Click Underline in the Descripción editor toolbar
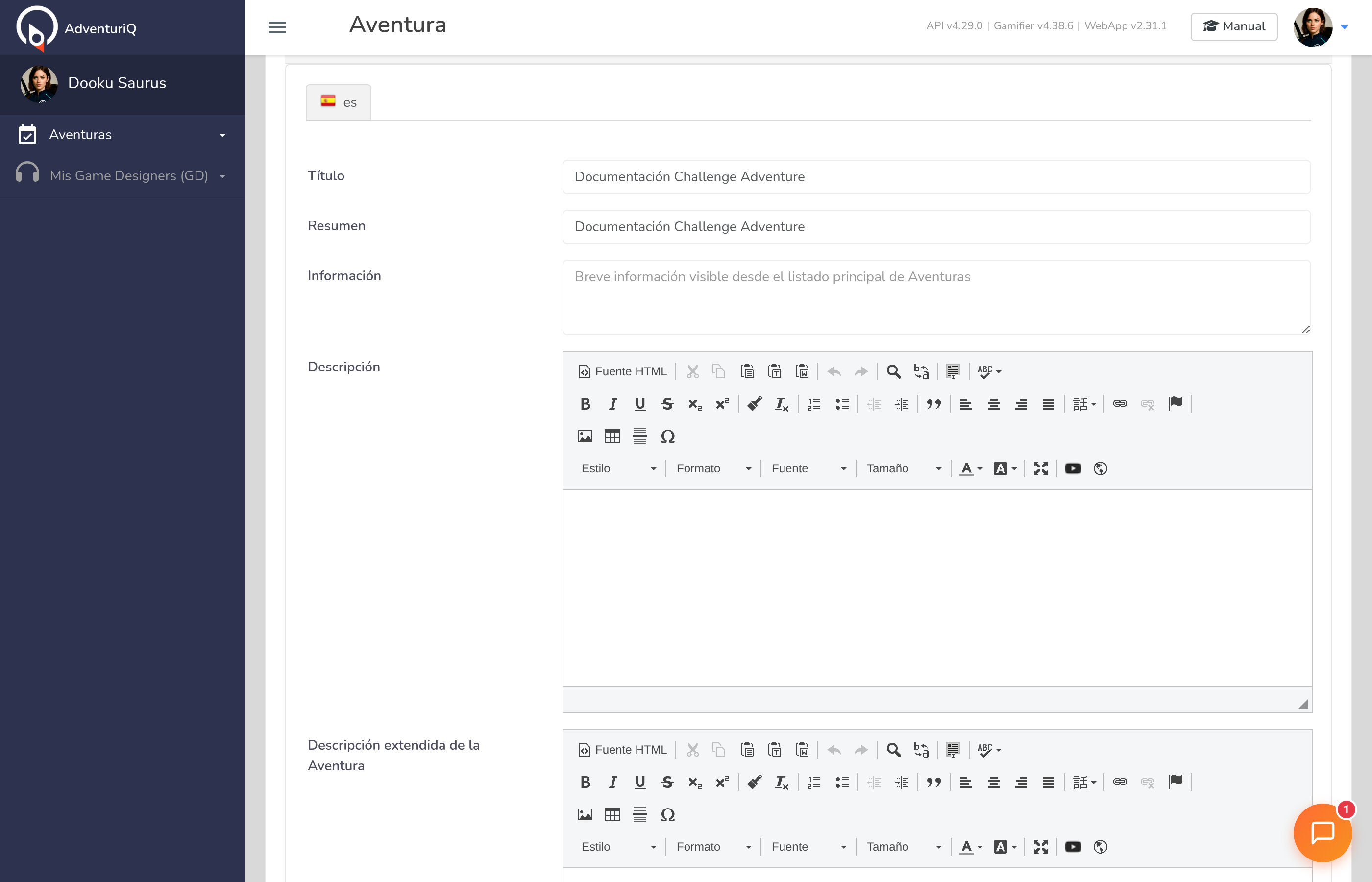The image size is (1372, 882). (x=639, y=404)
